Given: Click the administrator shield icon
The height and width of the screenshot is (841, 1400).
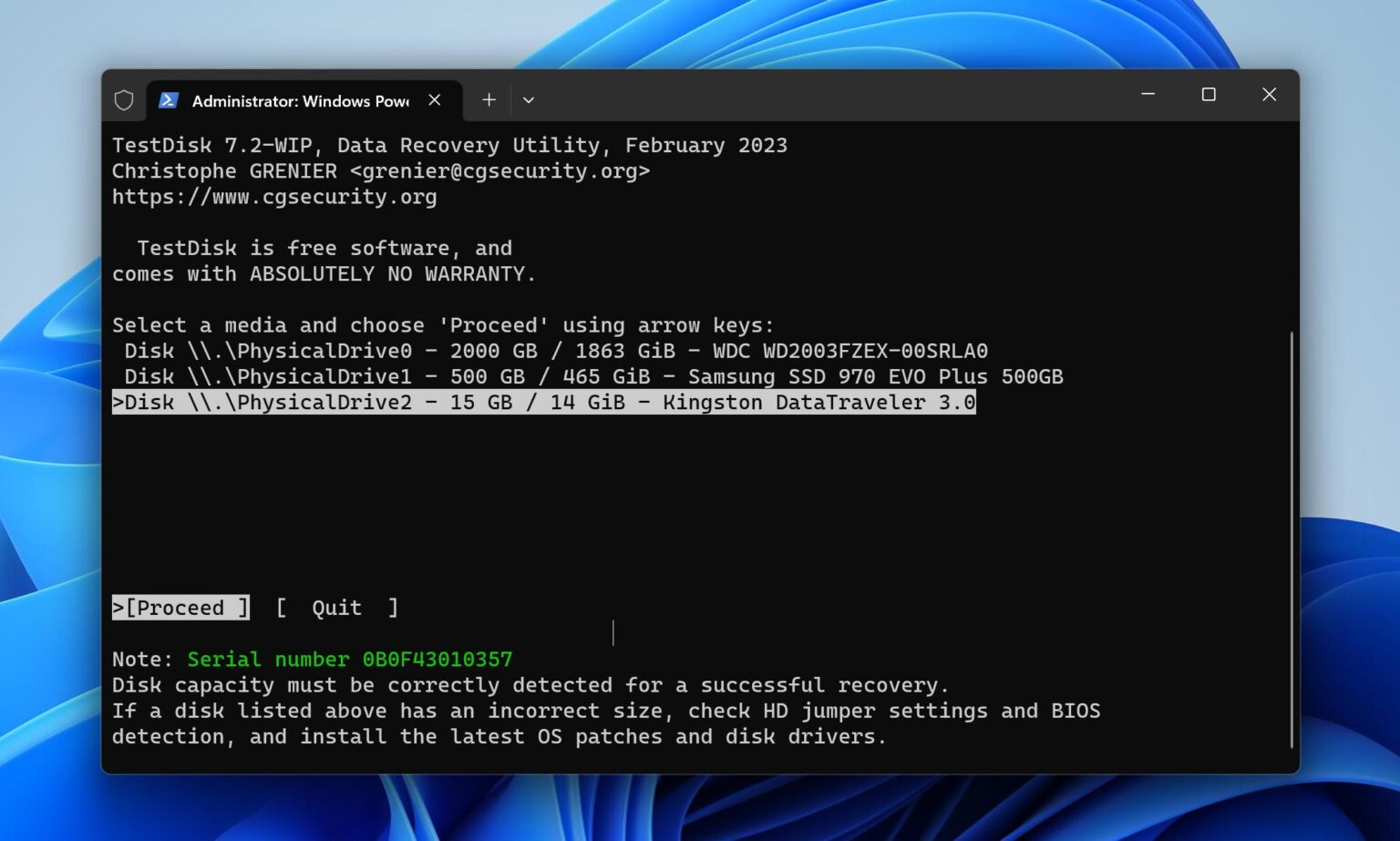Looking at the screenshot, I should pyautogui.click(x=124, y=100).
